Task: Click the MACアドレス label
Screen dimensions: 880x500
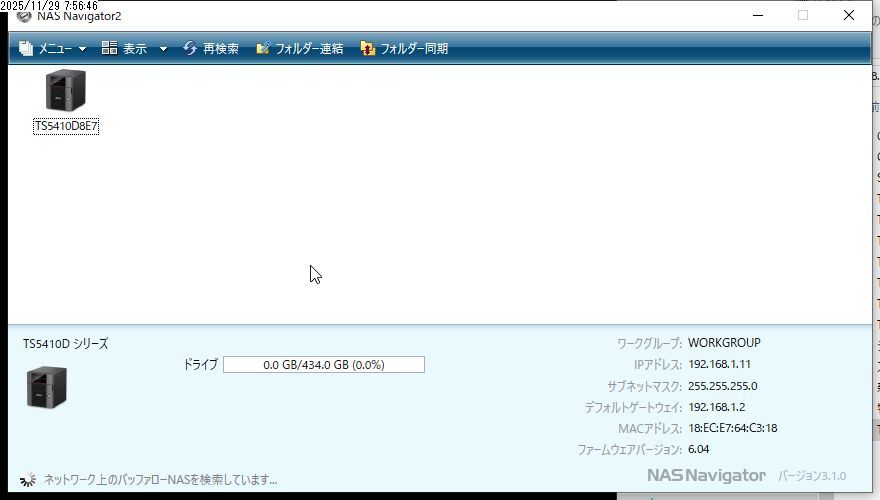Action: [650, 429]
